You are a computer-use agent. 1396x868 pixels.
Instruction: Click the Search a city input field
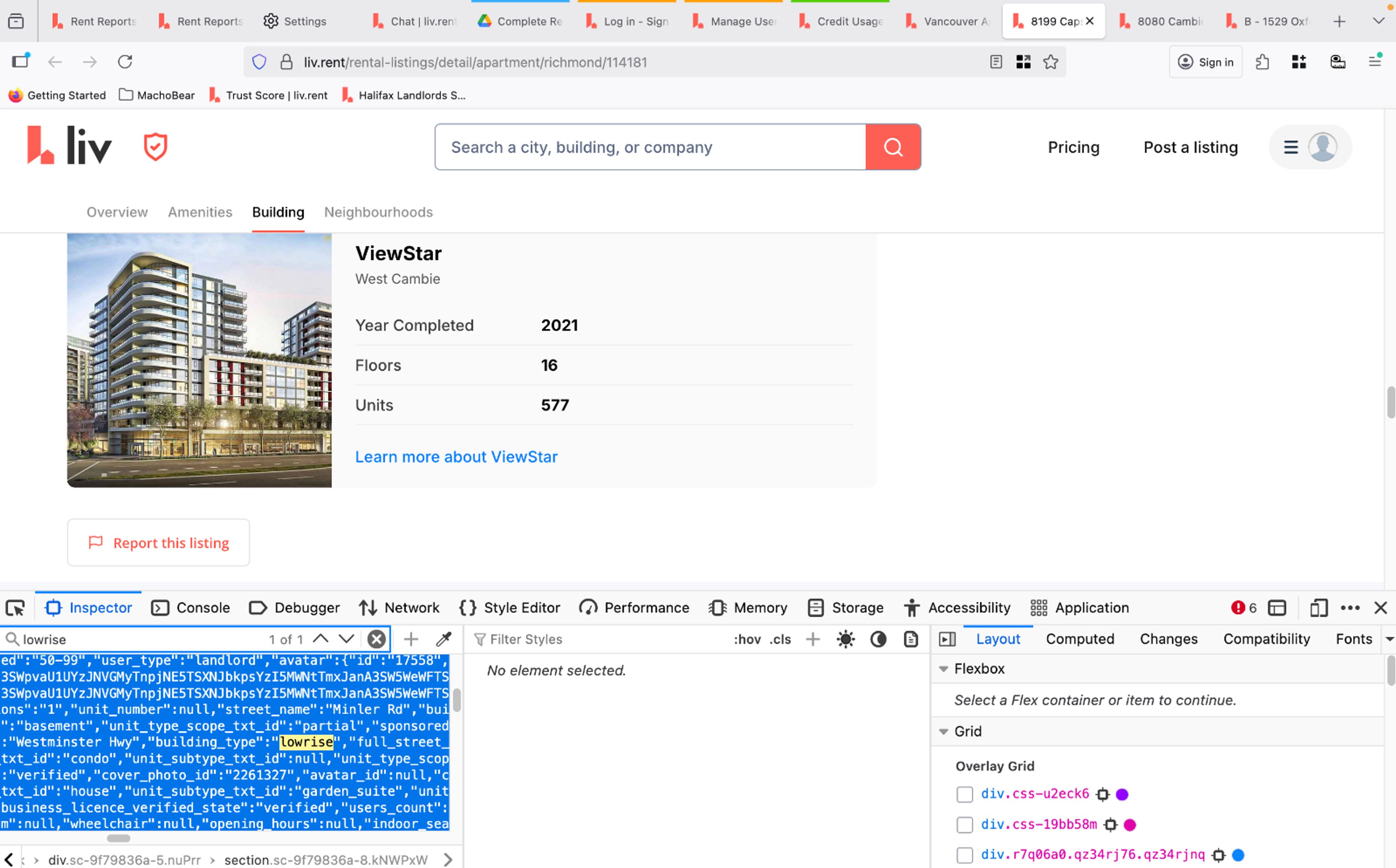pos(649,147)
